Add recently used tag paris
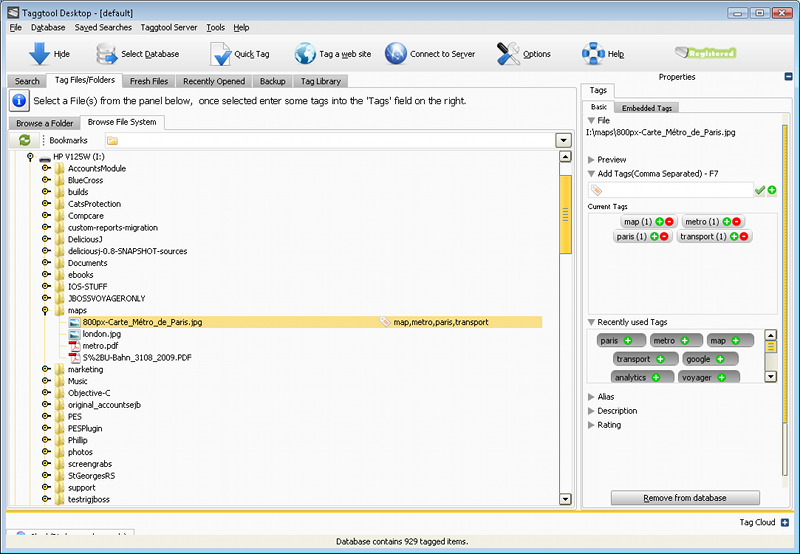This screenshot has height=554, width=800. click(628, 340)
